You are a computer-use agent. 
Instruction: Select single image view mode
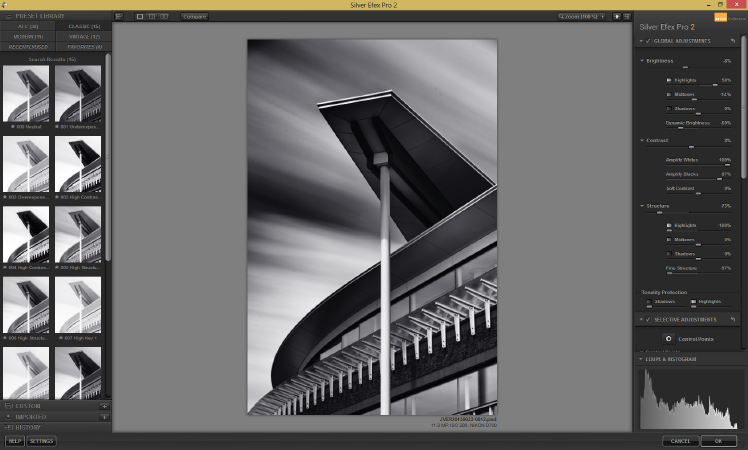coord(140,16)
